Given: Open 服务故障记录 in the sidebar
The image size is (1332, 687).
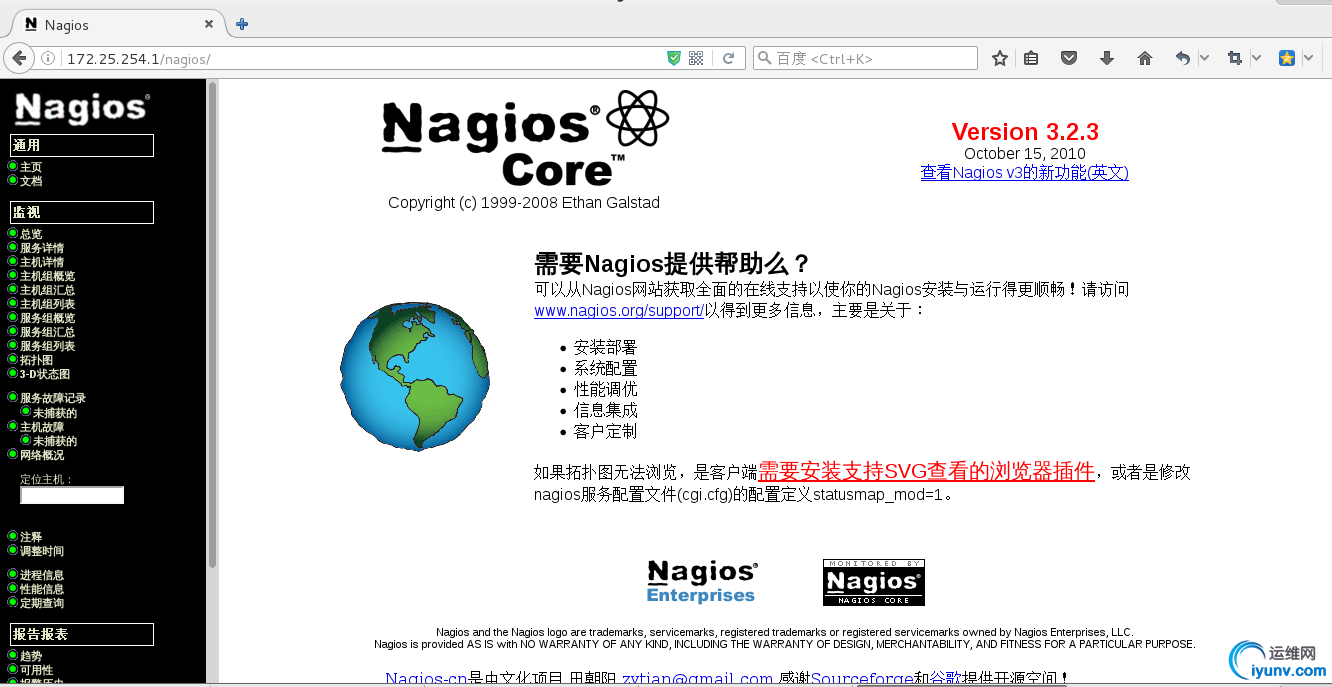Looking at the screenshot, I should [53, 398].
